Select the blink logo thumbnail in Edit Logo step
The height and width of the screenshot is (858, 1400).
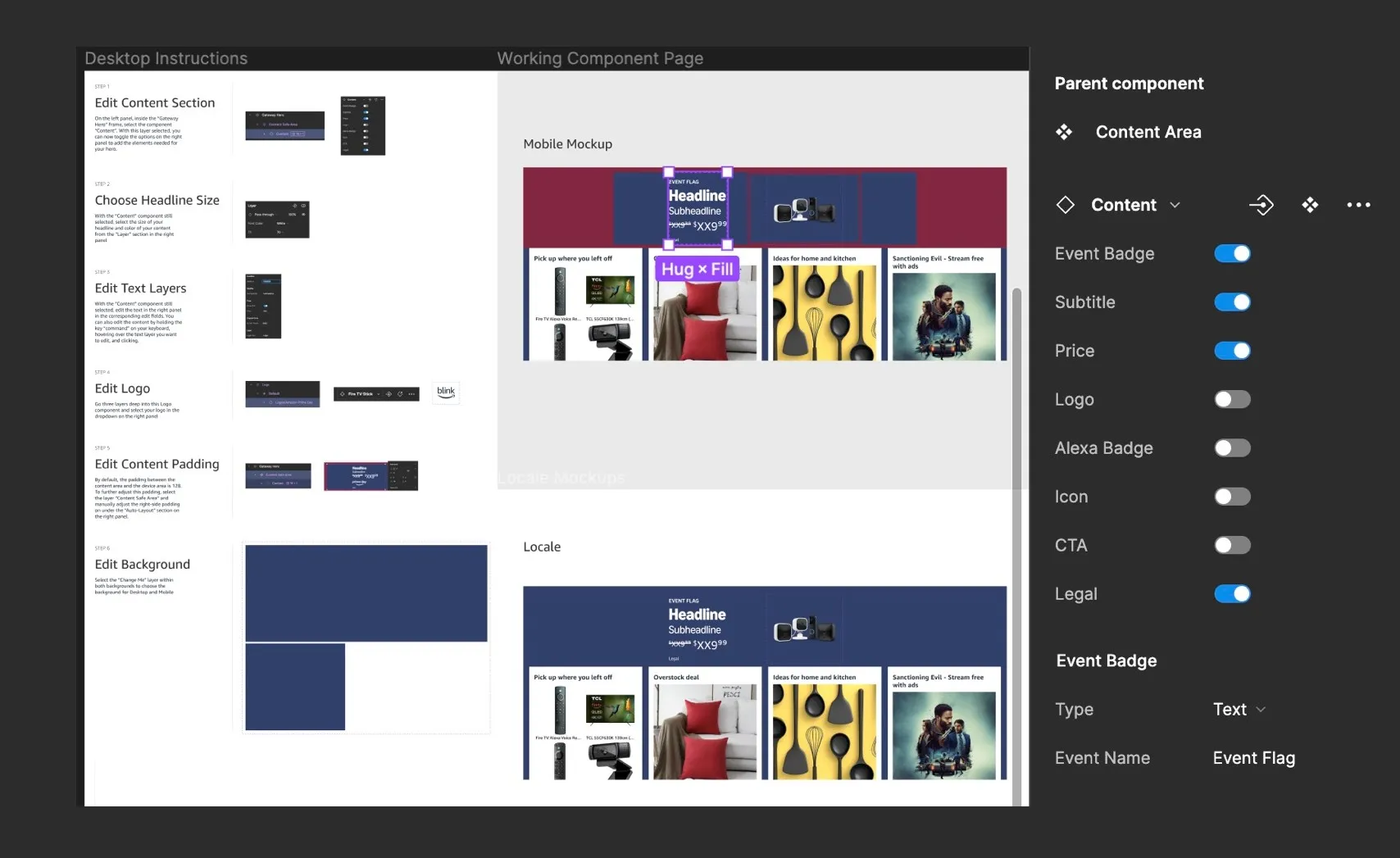[x=446, y=393]
